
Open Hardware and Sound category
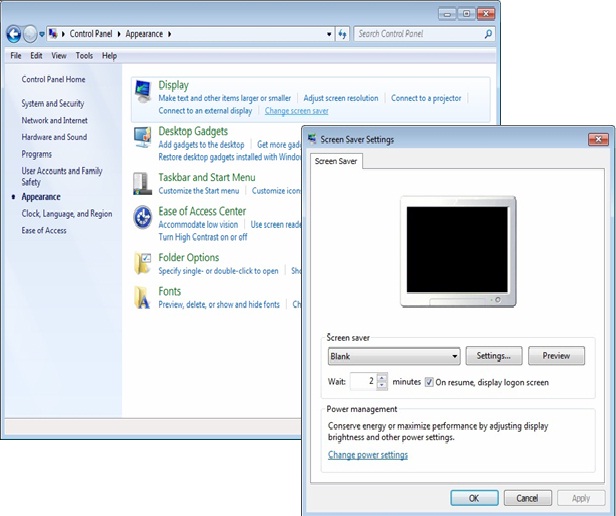click(54, 137)
